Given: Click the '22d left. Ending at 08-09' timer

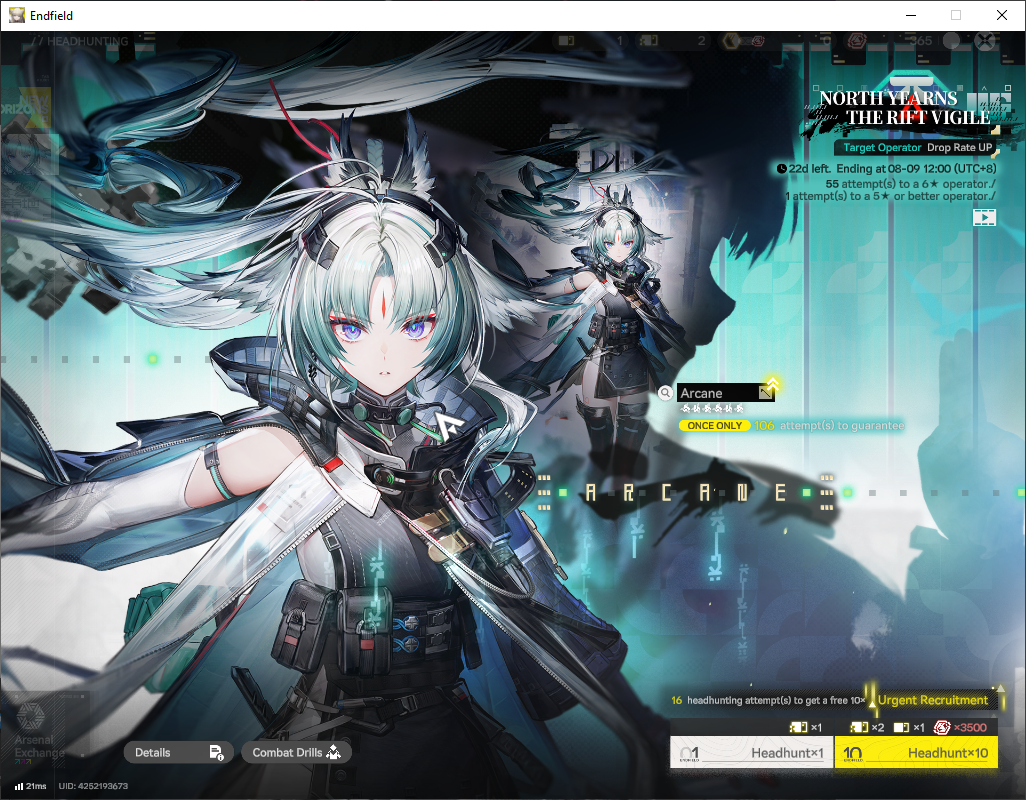Looking at the screenshot, I should coord(886,168).
